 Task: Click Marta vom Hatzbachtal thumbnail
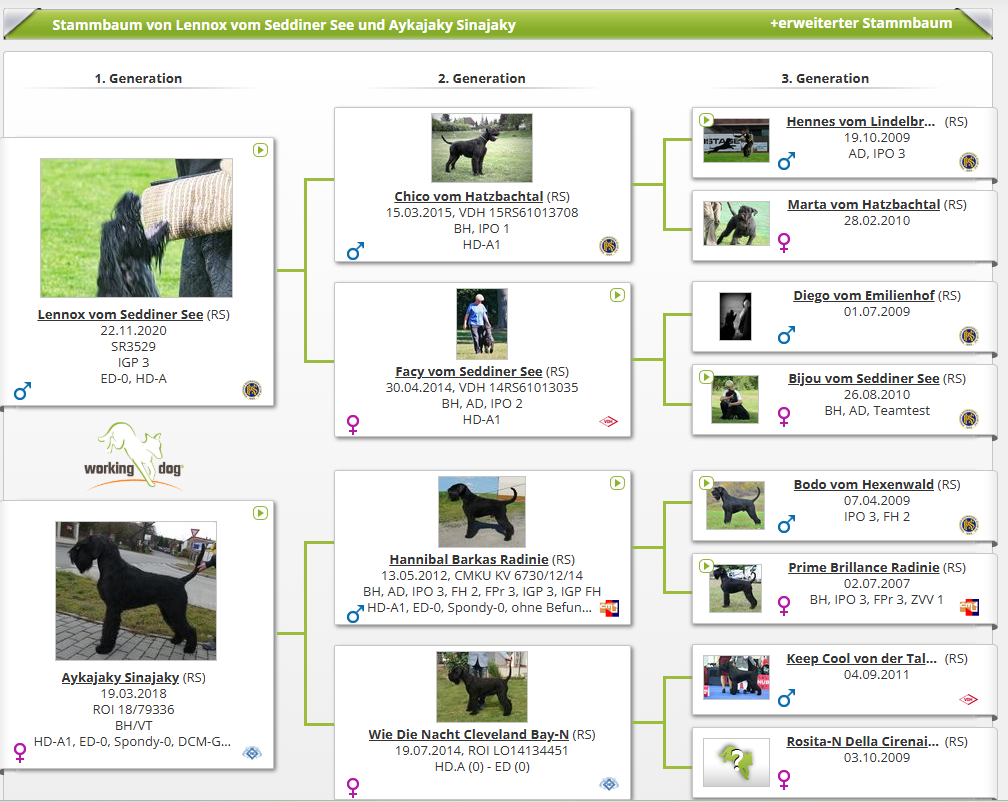pyautogui.click(x=736, y=224)
